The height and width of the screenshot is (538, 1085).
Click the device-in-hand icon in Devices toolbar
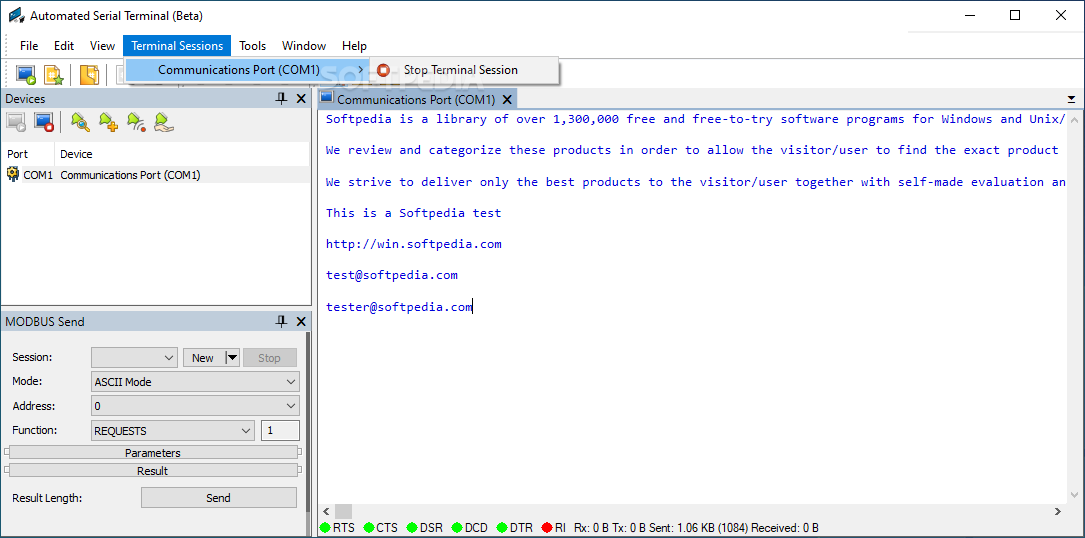pyautogui.click(x=164, y=123)
